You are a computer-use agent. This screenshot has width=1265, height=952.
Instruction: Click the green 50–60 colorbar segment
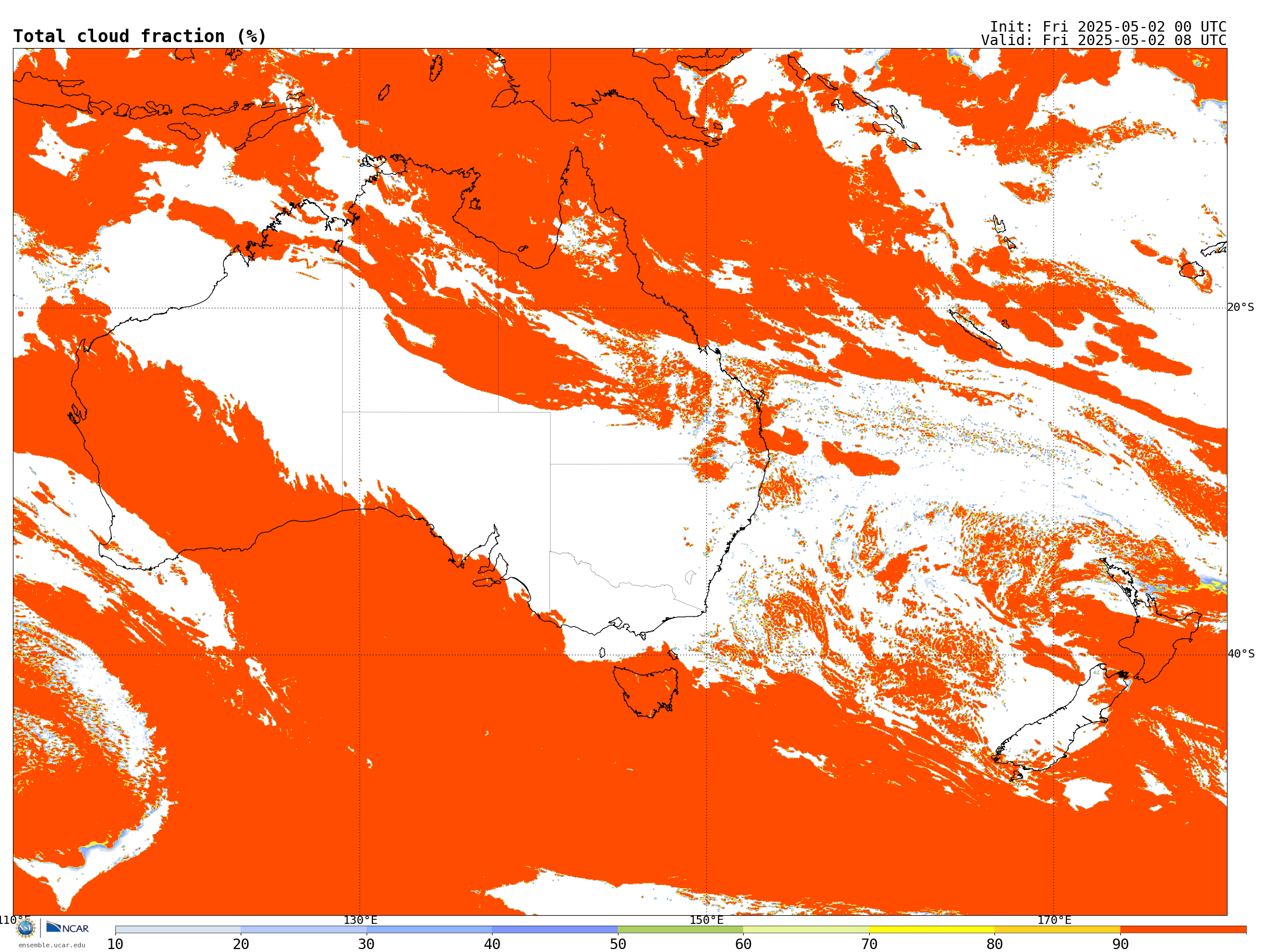click(681, 930)
